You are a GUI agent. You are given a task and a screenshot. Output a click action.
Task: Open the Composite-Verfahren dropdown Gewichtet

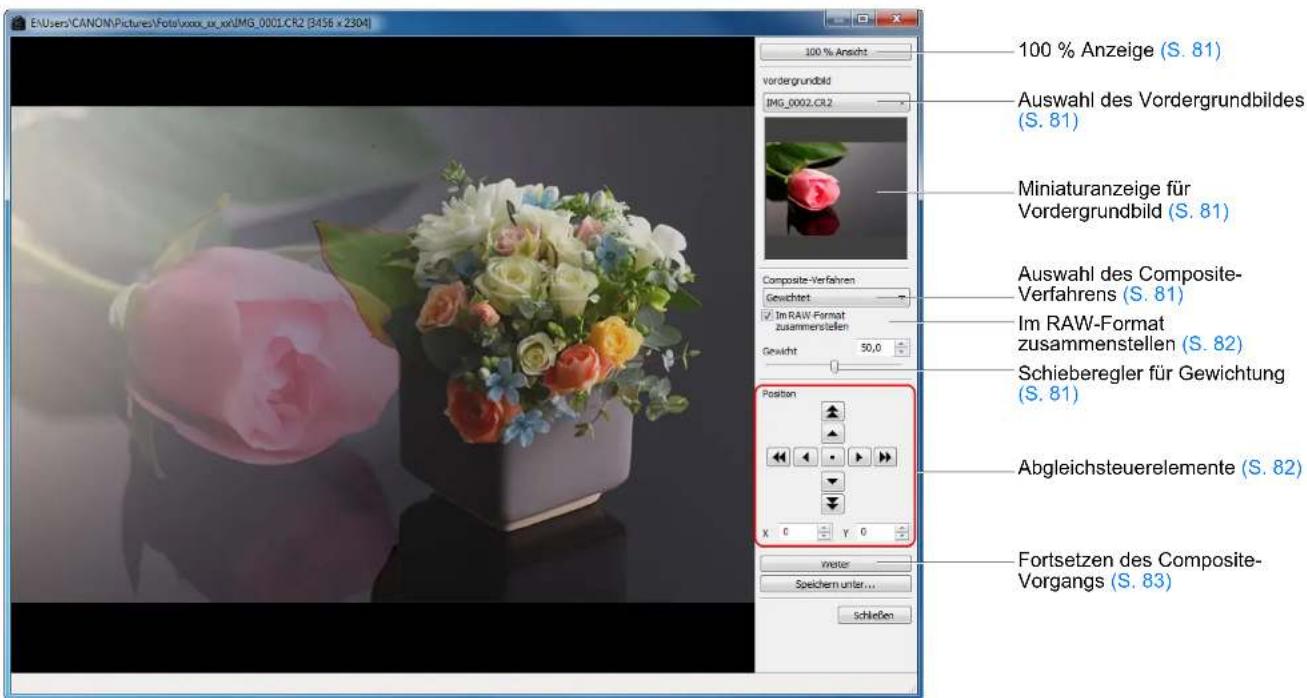pyautogui.click(x=835, y=297)
